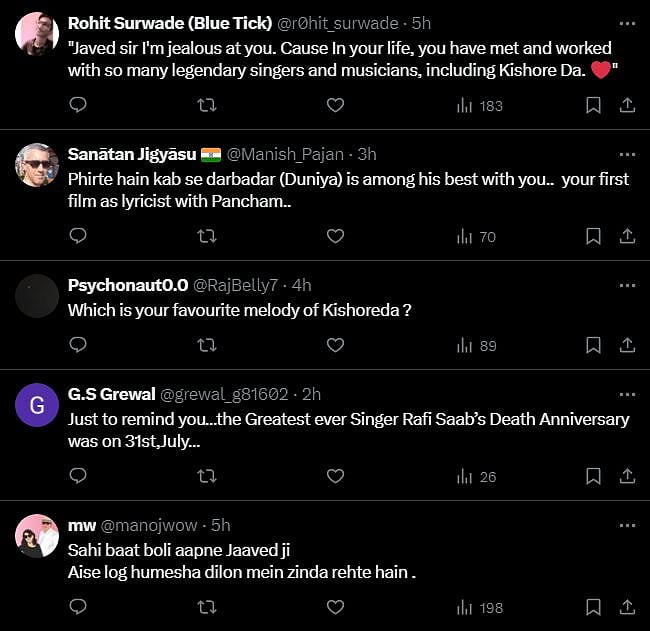View analytics showing 26 views
Screen dimensions: 650x631
(476, 476)
